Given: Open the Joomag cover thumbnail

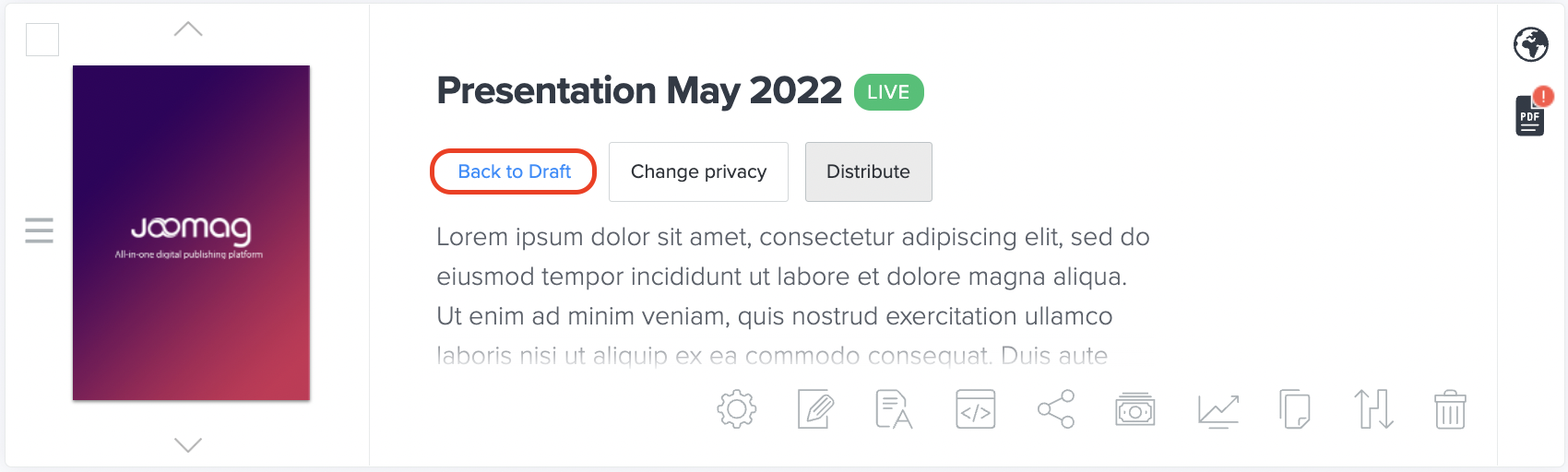Looking at the screenshot, I should [x=191, y=233].
